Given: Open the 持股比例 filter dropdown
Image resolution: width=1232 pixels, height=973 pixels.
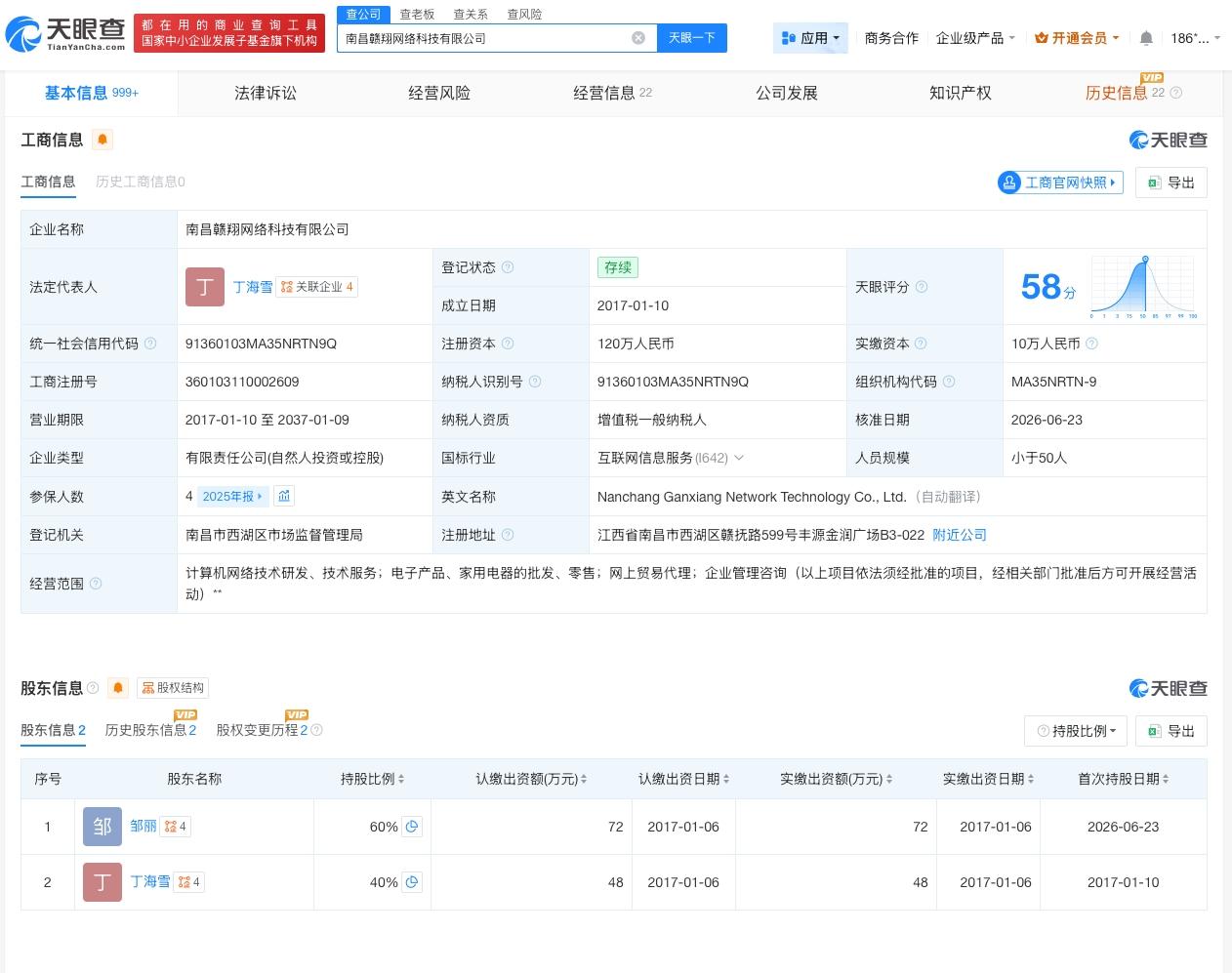Looking at the screenshot, I should tap(1076, 731).
